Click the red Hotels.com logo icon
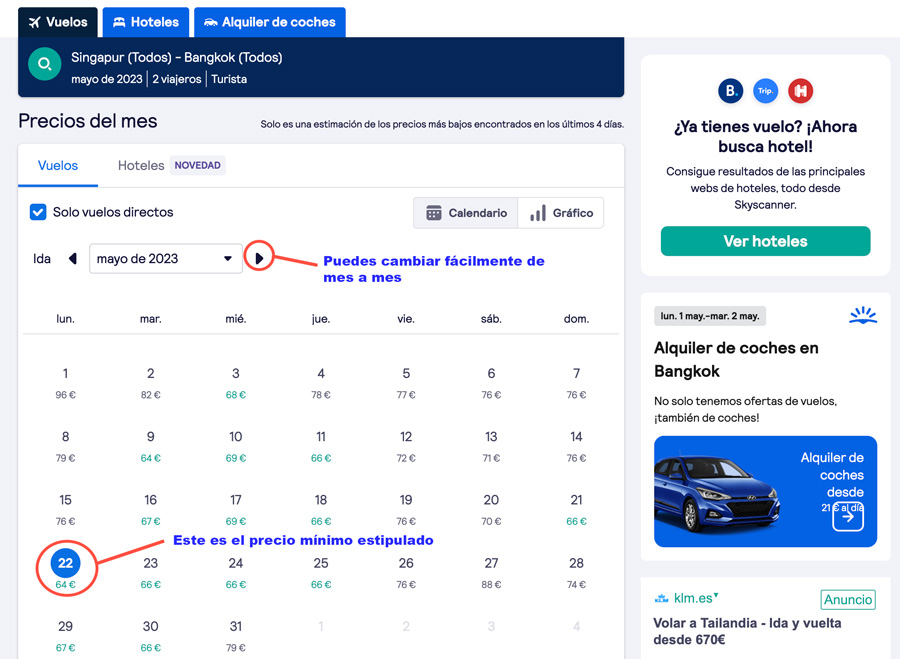Image resolution: width=900 pixels, height=659 pixels. click(x=800, y=91)
